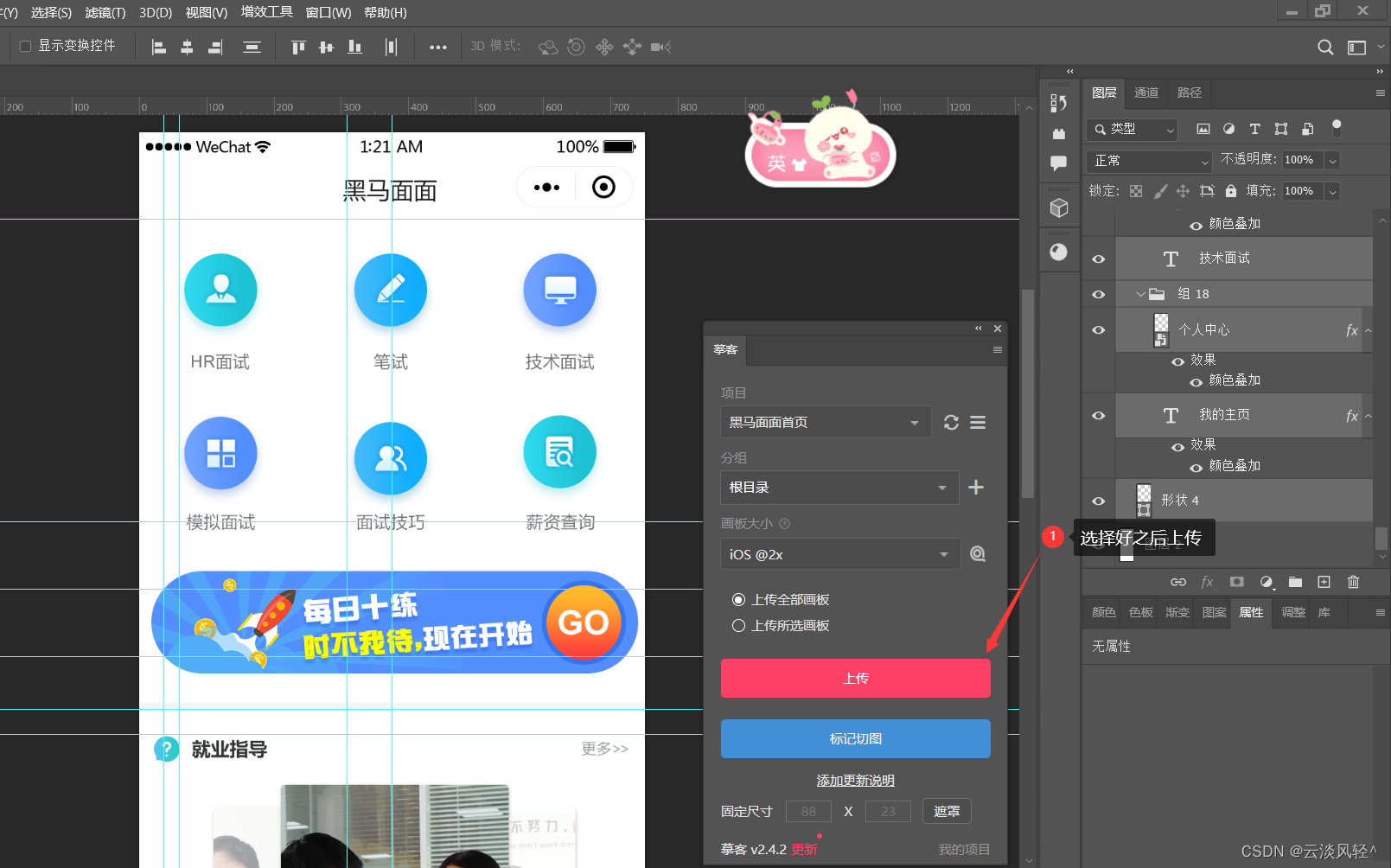This screenshot has width=1391, height=868.
Task: Hide the 组 18 group layer
Action: pos(1099,295)
